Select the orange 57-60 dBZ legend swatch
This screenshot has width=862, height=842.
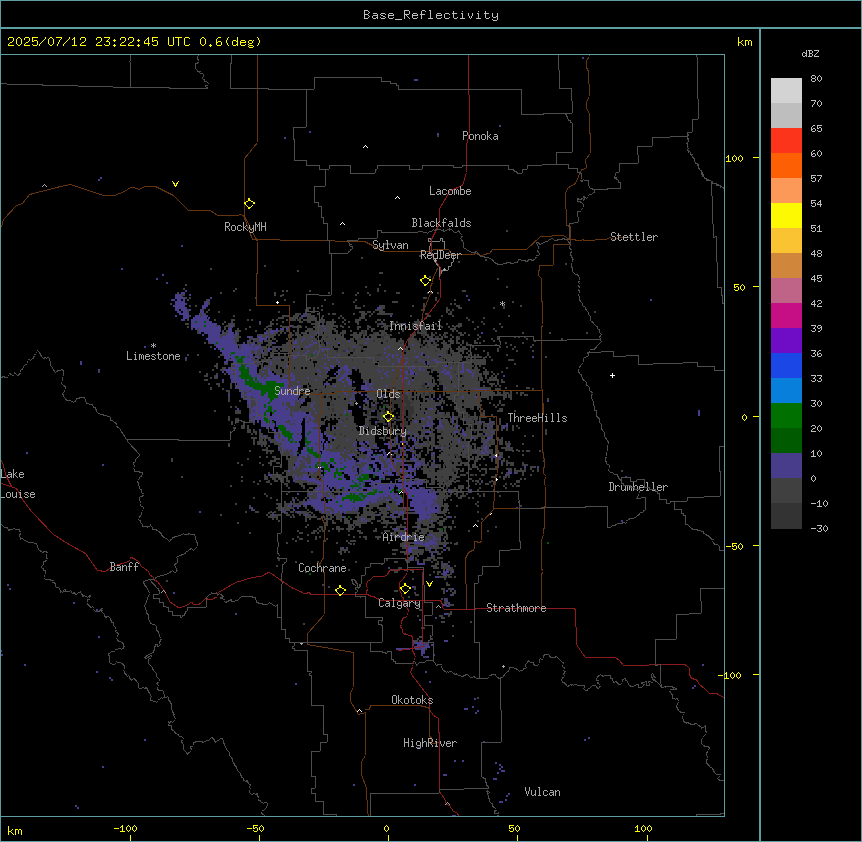pyautogui.click(x=786, y=165)
